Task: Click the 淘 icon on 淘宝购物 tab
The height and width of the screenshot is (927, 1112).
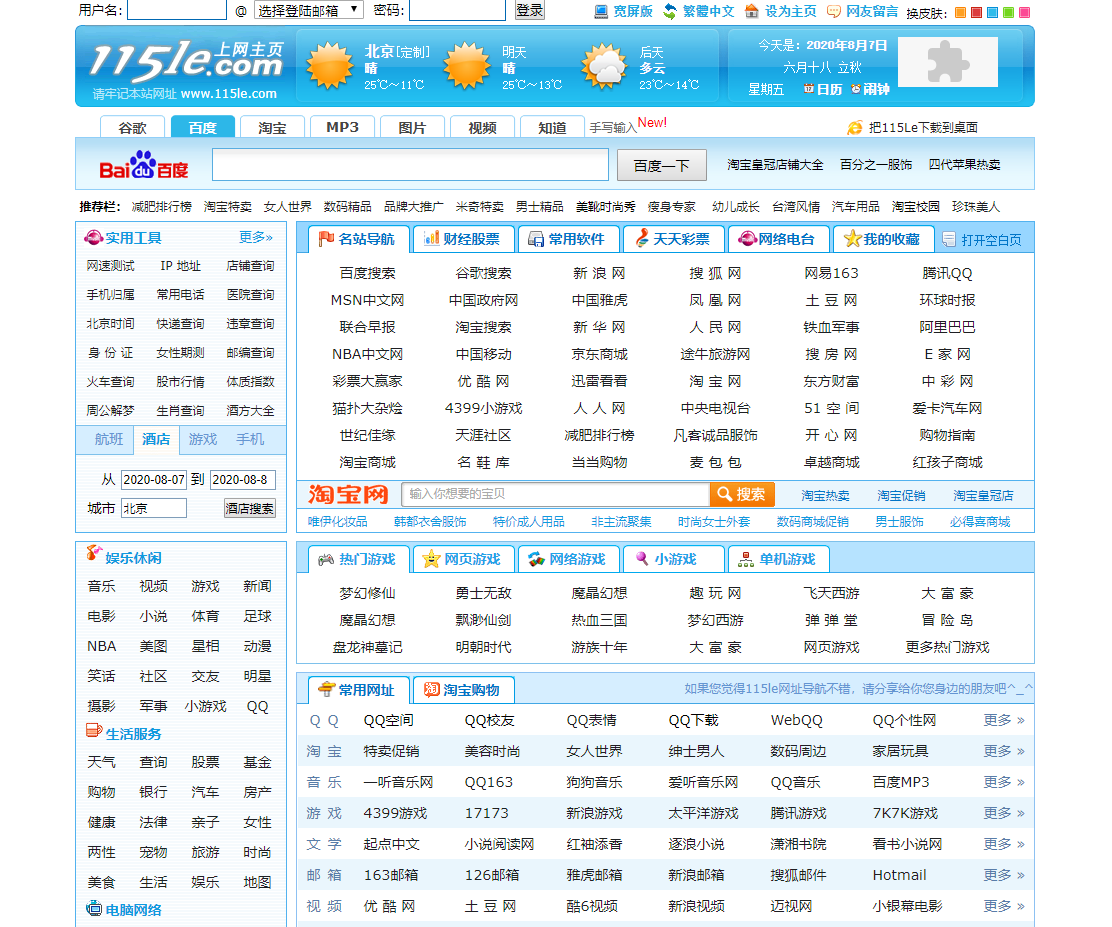Action: click(x=431, y=689)
